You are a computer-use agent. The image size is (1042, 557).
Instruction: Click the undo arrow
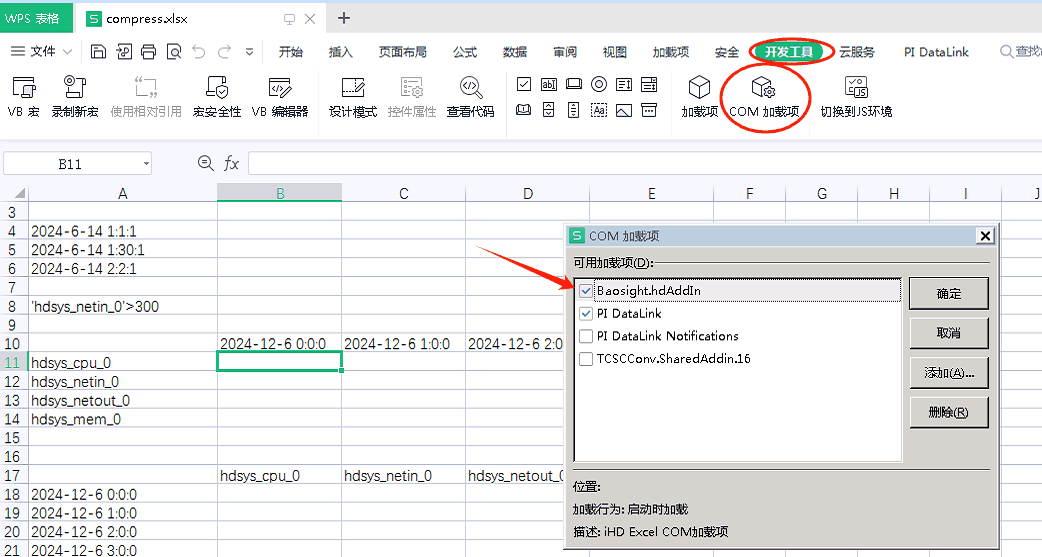pyautogui.click(x=199, y=51)
